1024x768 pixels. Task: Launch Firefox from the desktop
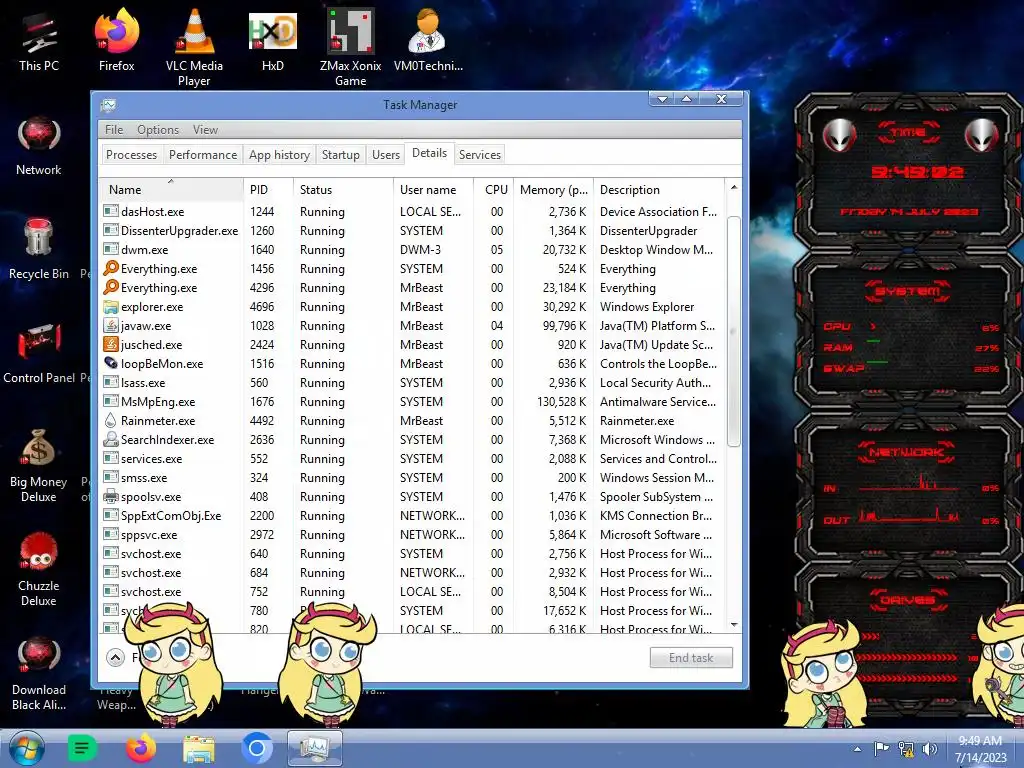(116, 41)
